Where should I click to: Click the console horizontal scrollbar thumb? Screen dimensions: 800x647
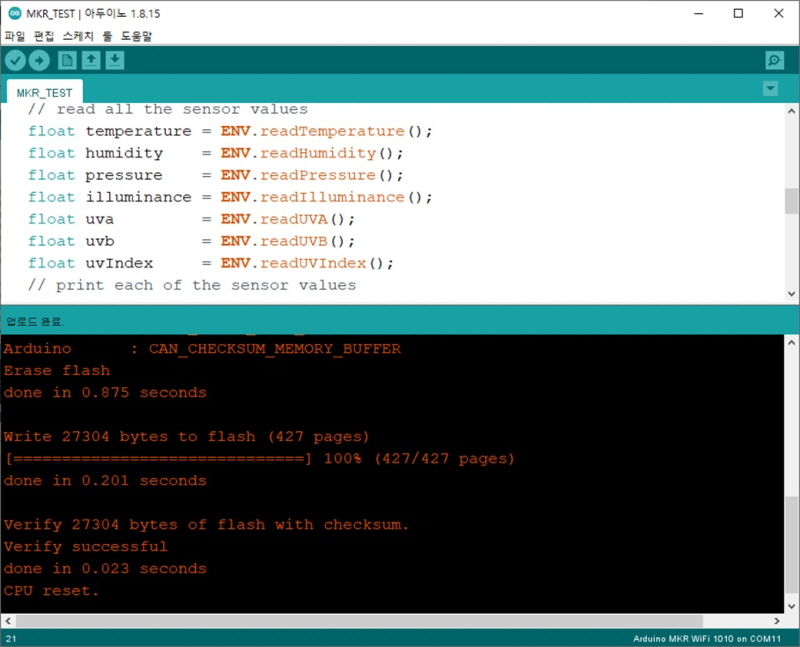359,621
